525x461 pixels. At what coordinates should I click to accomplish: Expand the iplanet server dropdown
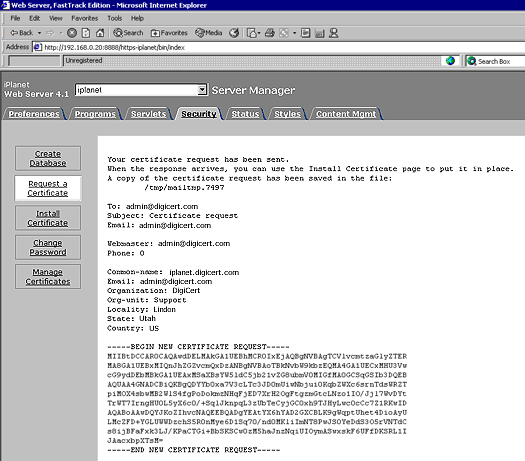pyautogui.click(x=202, y=90)
